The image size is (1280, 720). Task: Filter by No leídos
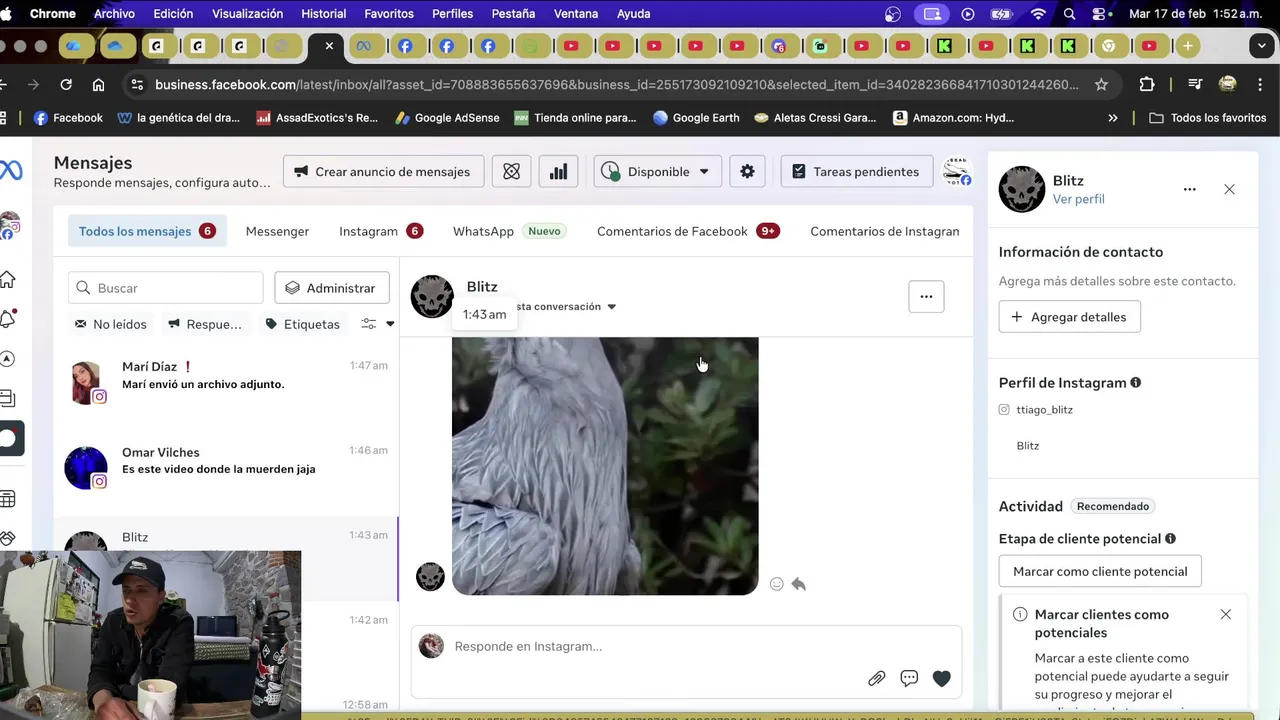[111, 324]
